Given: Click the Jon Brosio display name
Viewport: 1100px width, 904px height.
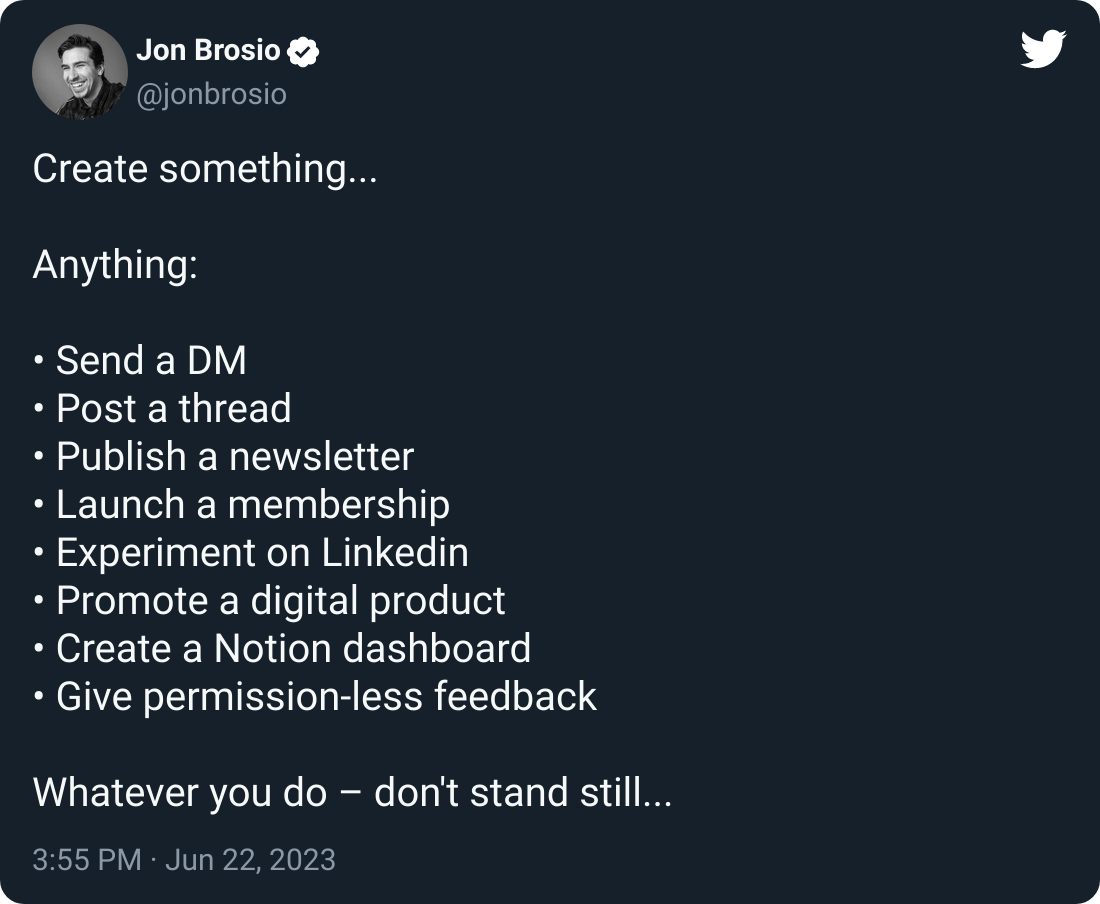Looking at the screenshot, I should [x=208, y=50].
